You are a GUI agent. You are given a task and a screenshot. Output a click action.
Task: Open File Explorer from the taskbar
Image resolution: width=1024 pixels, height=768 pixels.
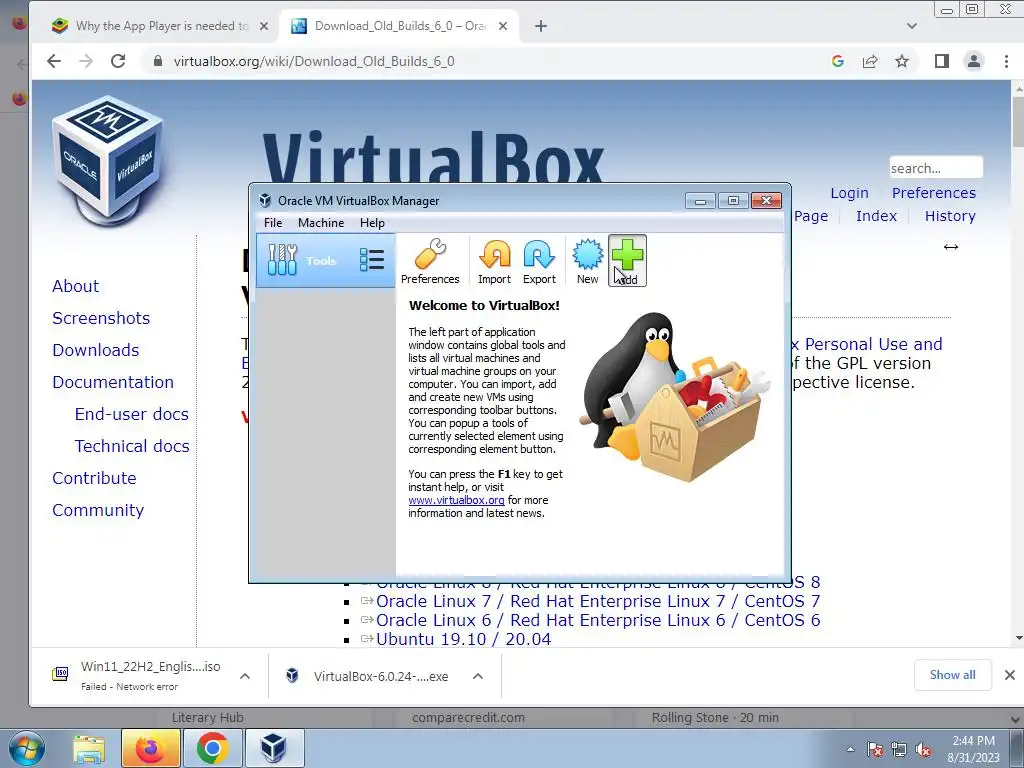coord(89,748)
